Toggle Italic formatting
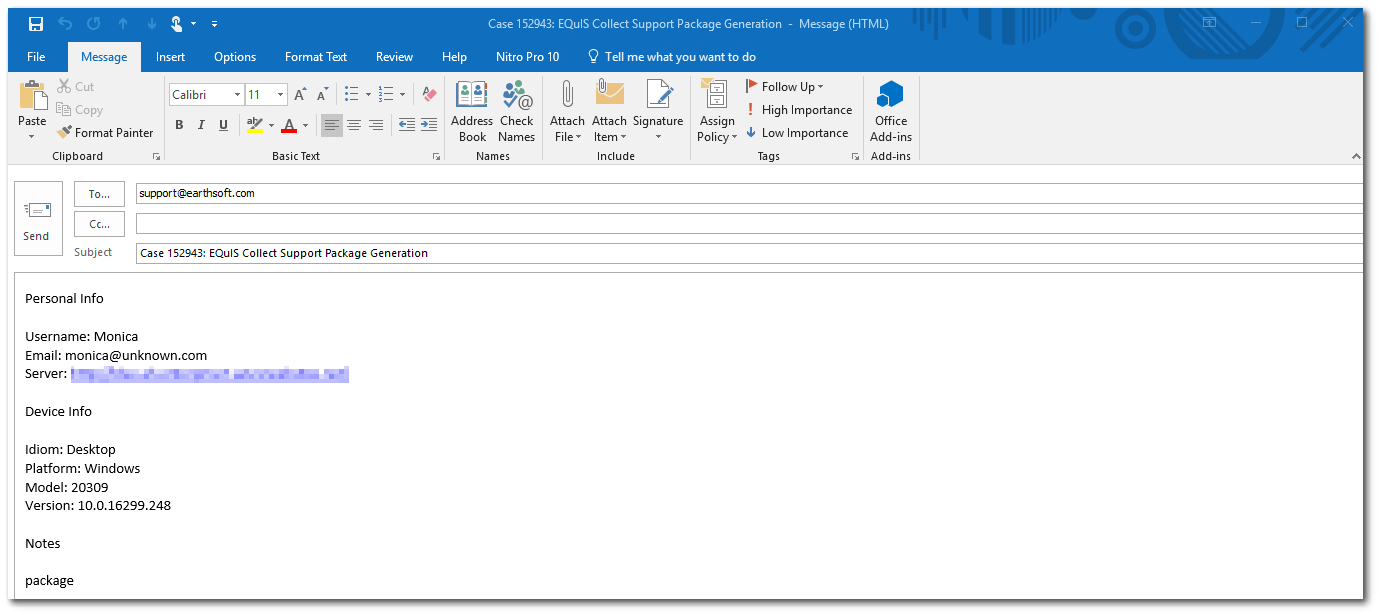The height and width of the screenshot is (615, 1379). click(201, 125)
